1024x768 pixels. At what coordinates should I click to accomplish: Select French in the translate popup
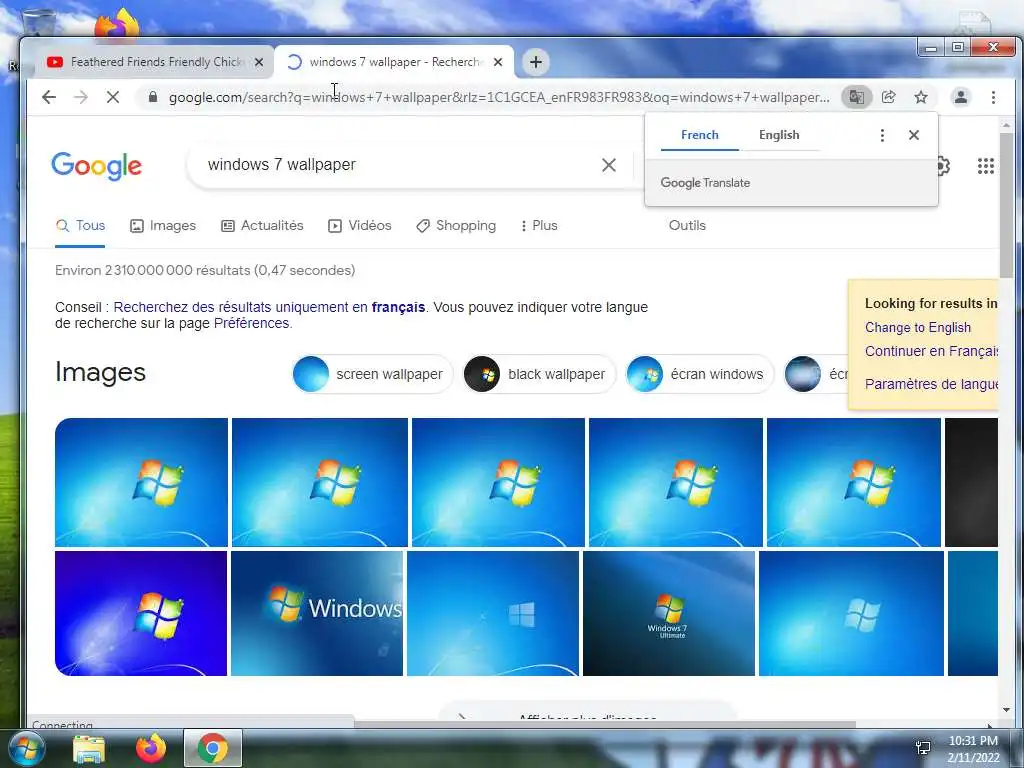pos(699,135)
